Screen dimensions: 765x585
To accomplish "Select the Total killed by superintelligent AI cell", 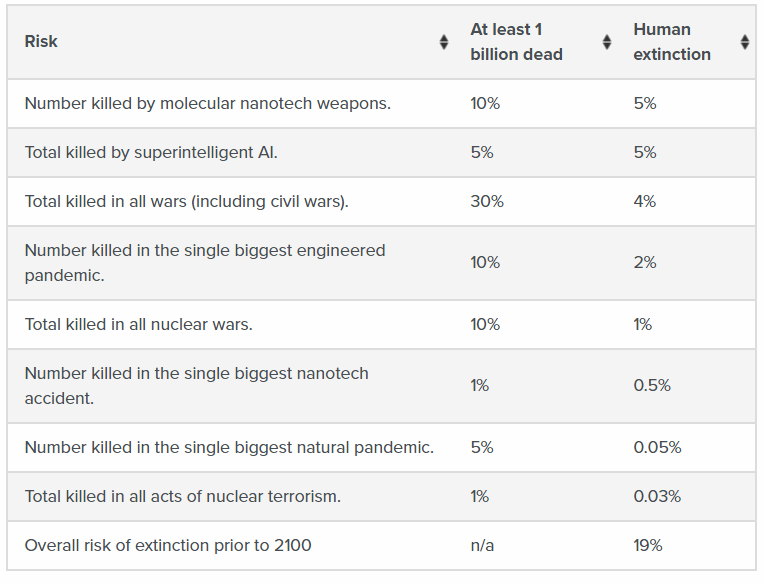I will (151, 152).
